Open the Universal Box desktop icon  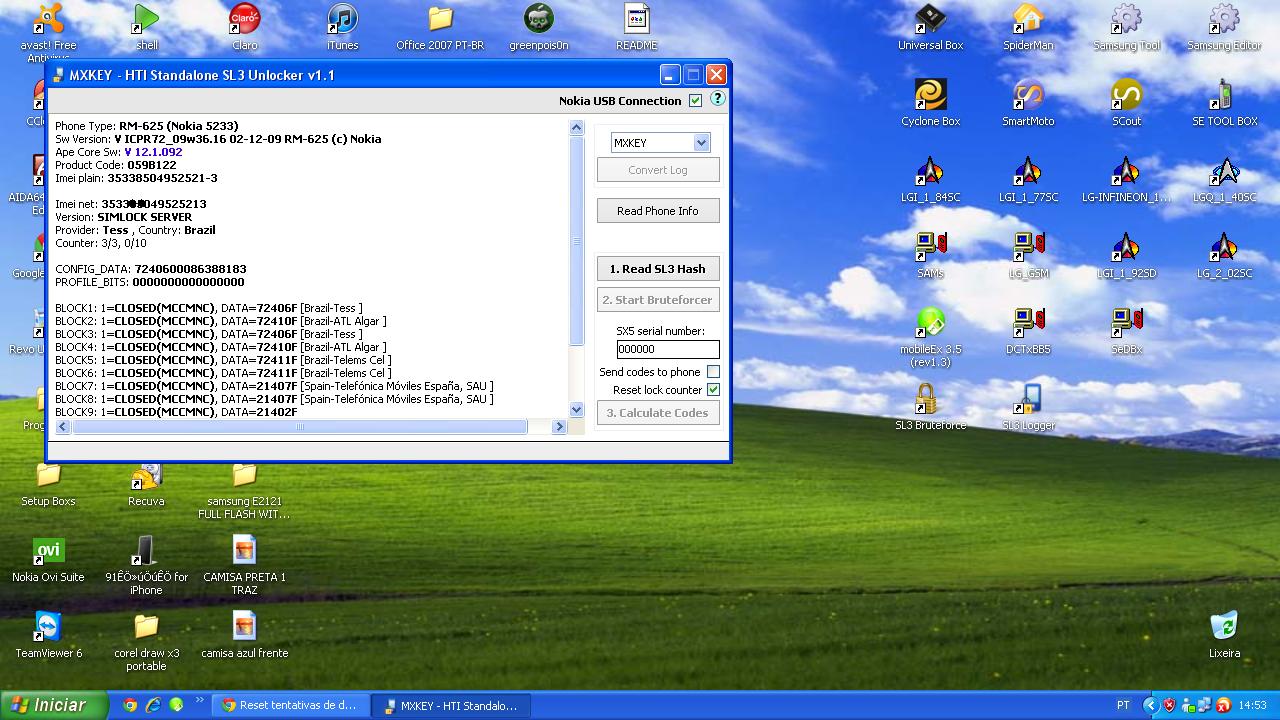930,27
